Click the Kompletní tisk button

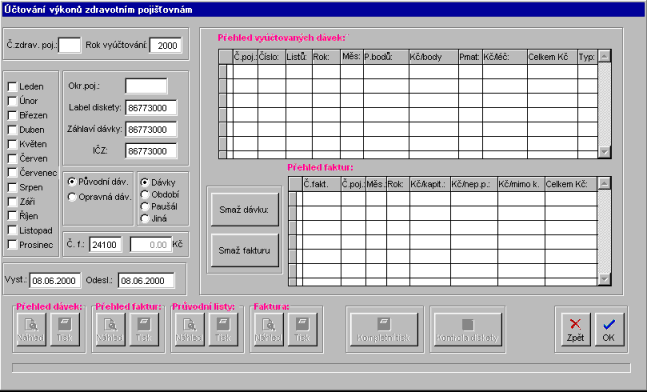[384, 329]
